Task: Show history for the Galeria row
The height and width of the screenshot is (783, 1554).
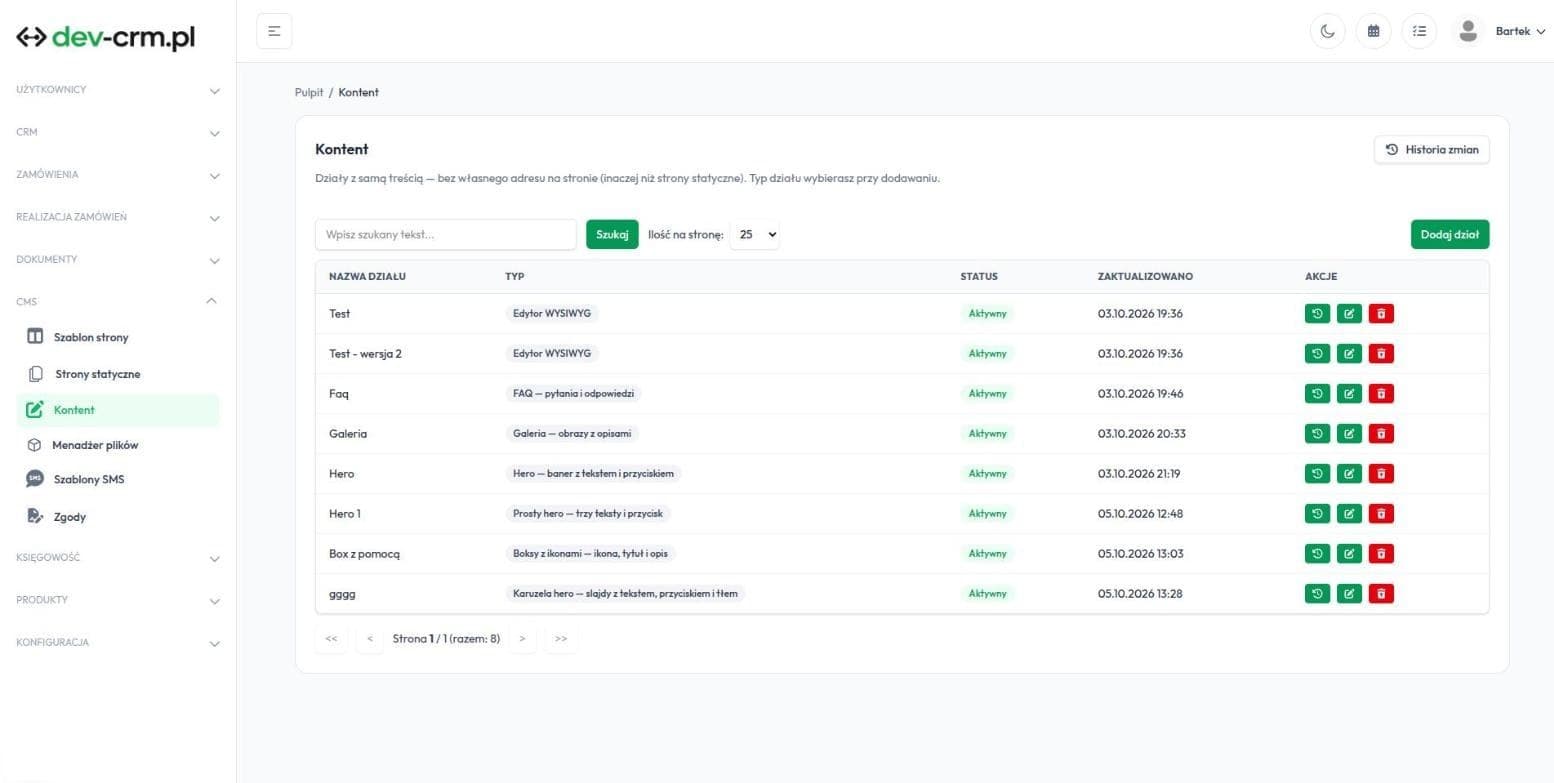Action: click(1318, 434)
